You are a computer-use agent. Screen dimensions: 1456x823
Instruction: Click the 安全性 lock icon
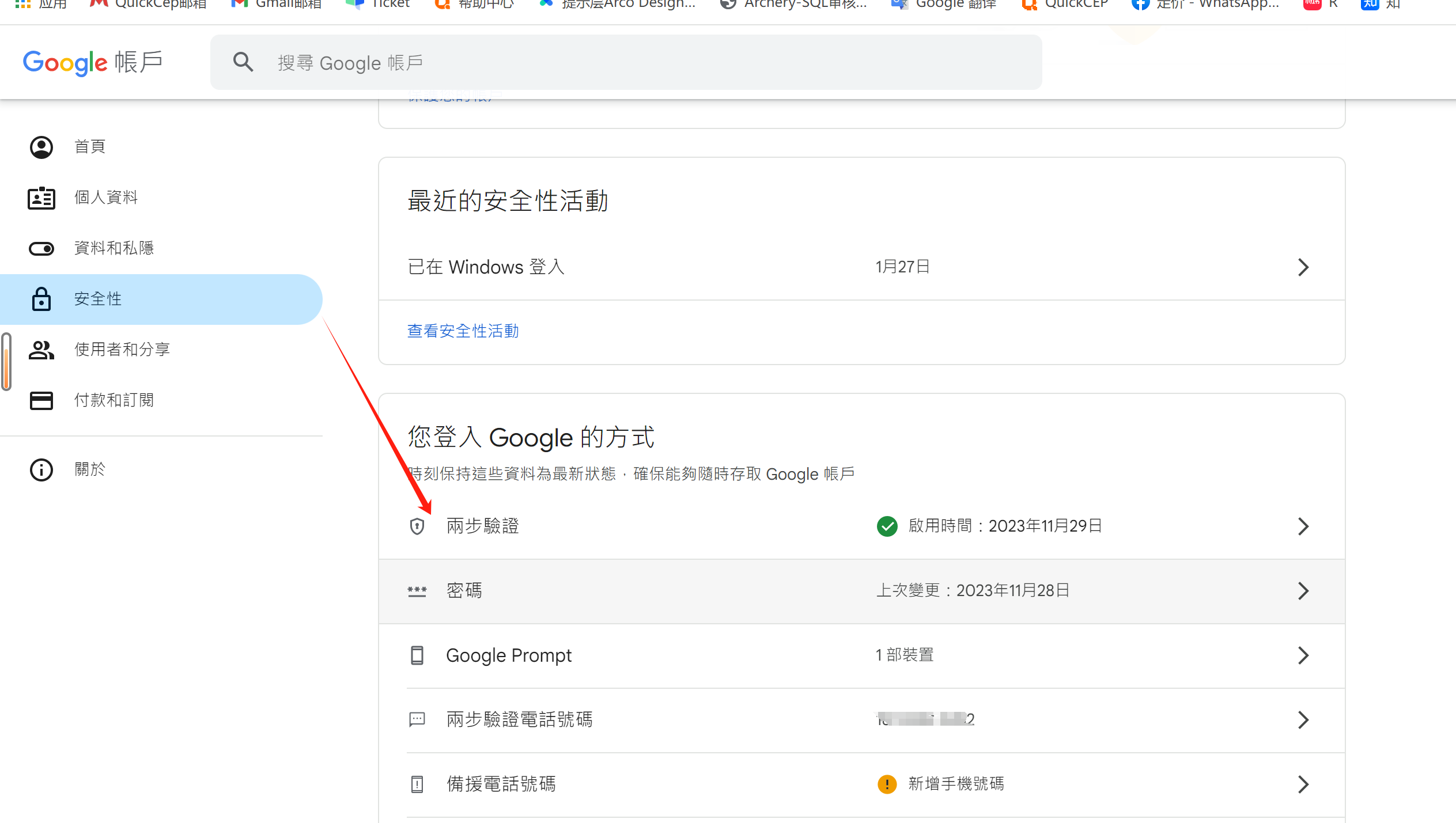pos(41,299)
